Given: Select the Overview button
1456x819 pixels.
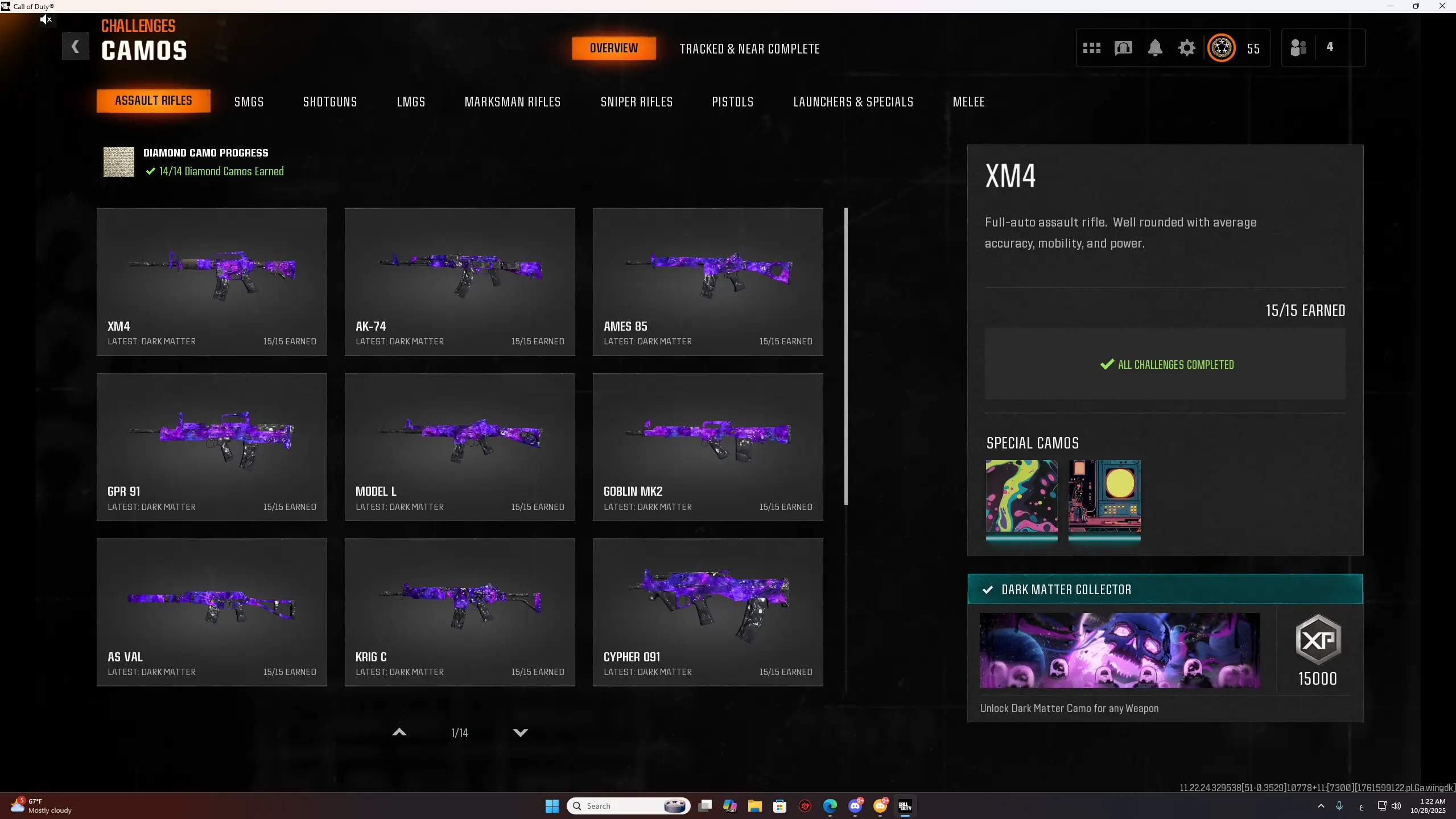Looking at the screenshot, I should 613,48.
